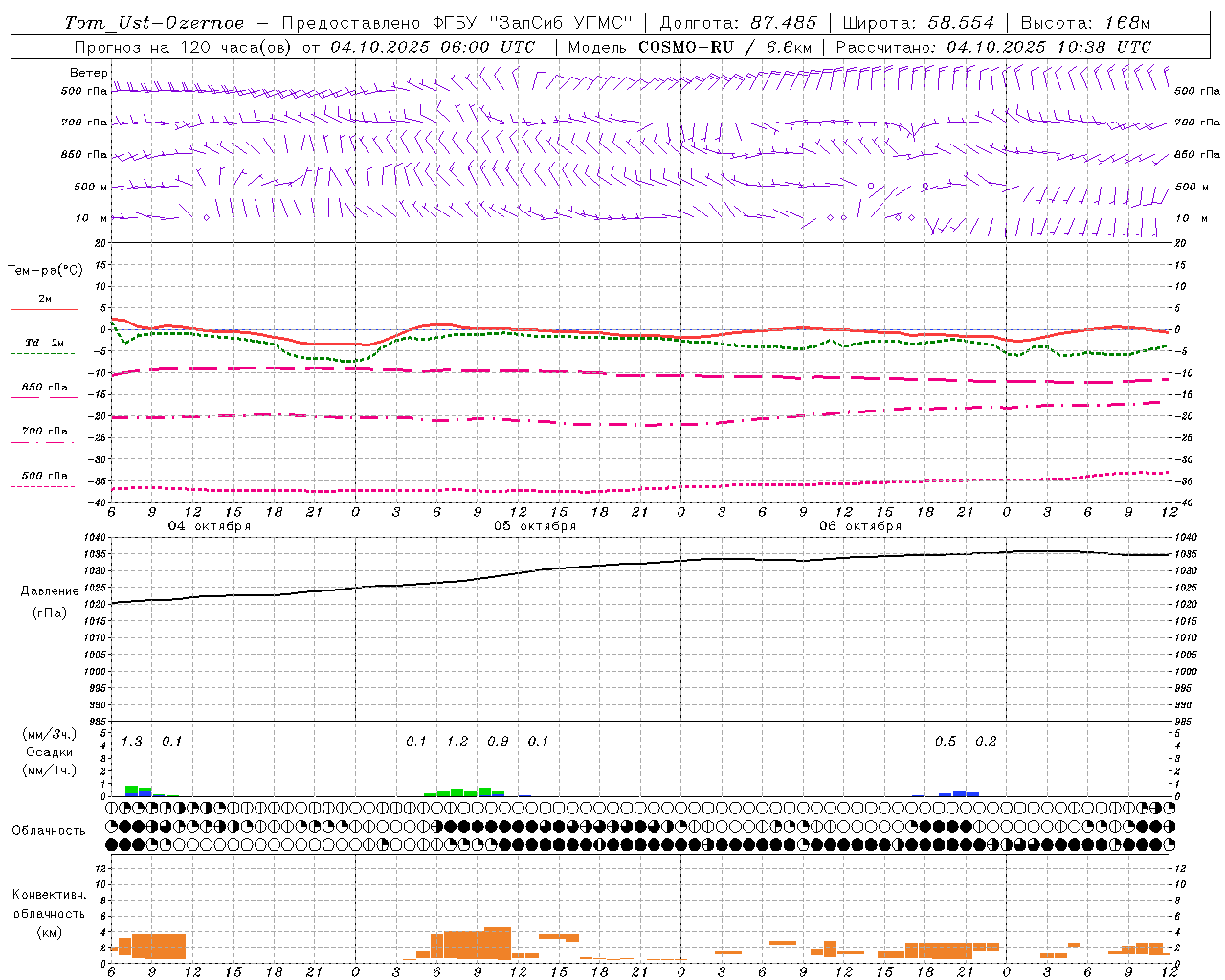Viewport: 1225px width, 980px height.
Task: Click the 500 м wind level label on left
Action: 91,187
